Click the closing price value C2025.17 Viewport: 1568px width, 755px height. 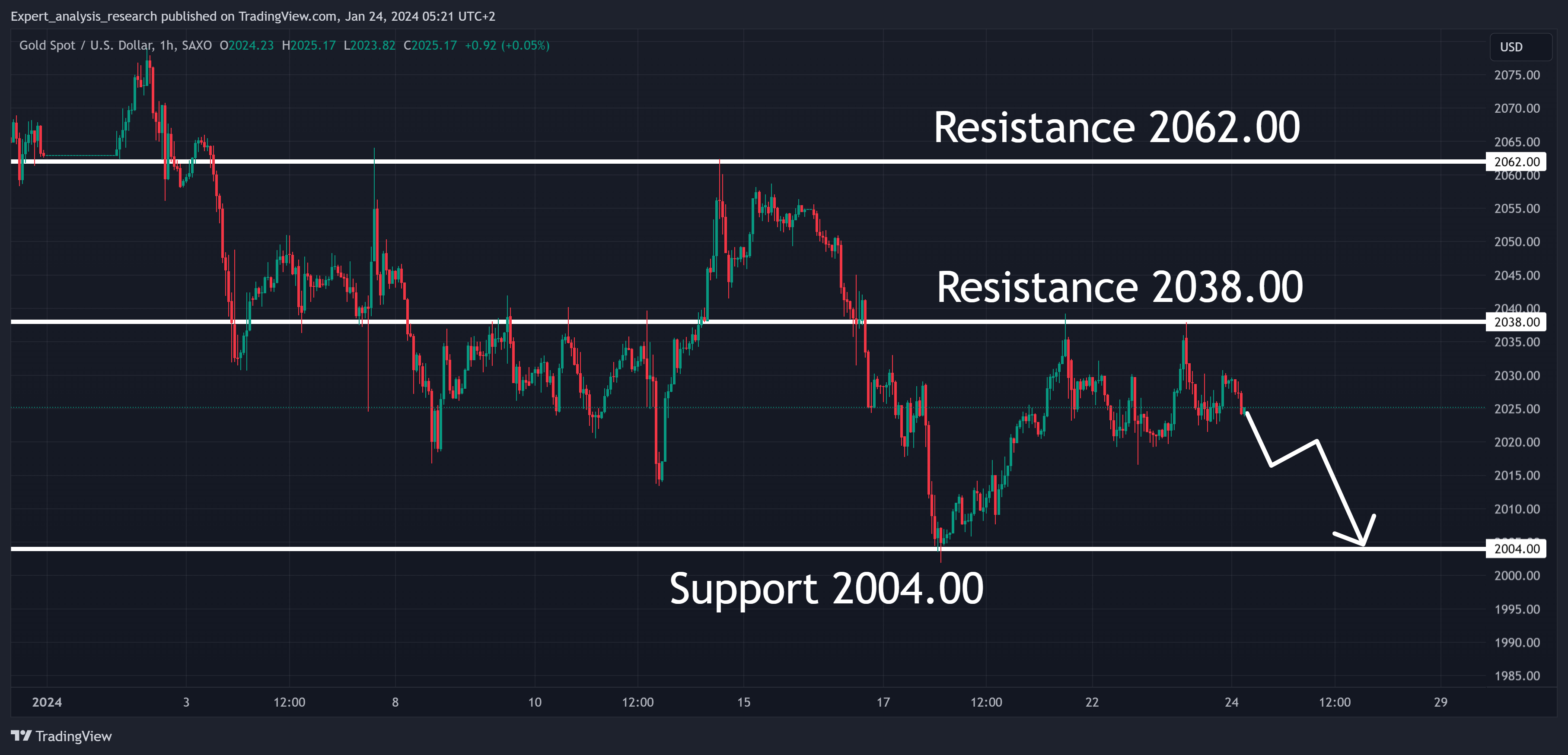click(x=430, y=46)
